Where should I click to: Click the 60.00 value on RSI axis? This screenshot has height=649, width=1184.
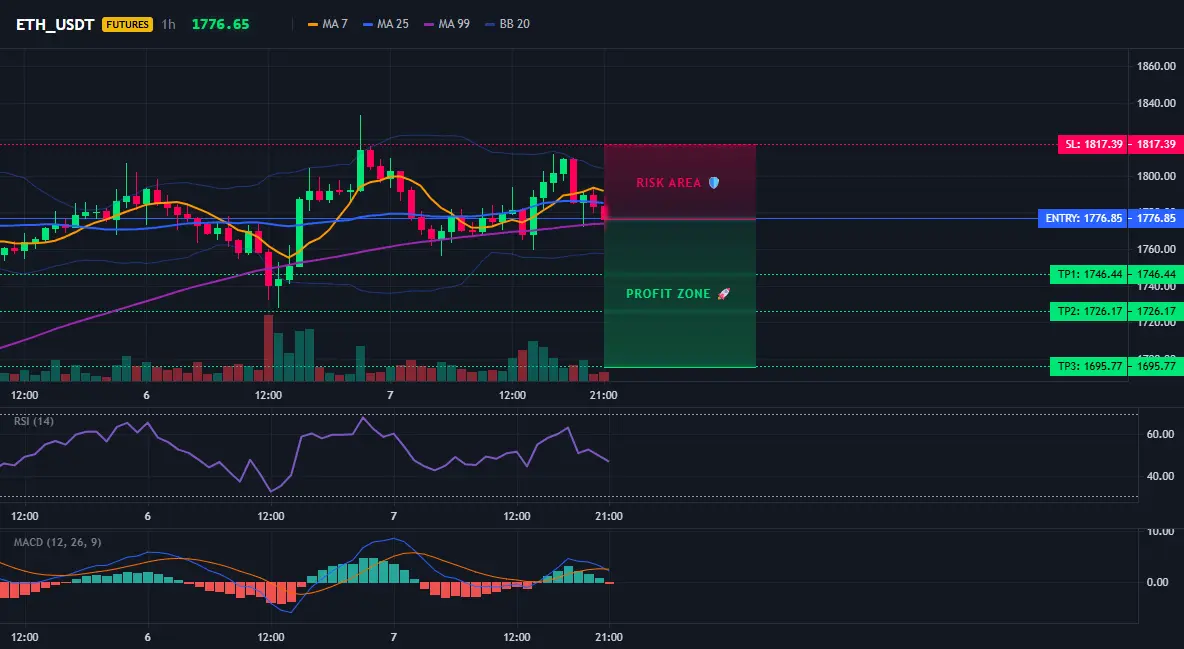click(1161, 434)
